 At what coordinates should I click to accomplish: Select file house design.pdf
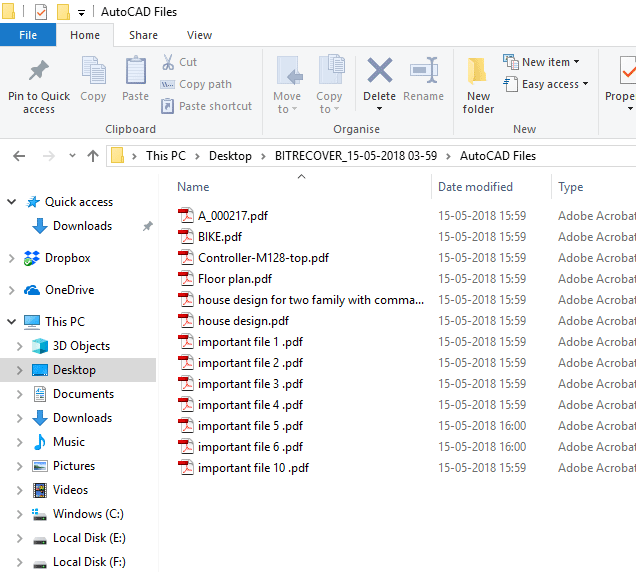pyautogui.click(x=243, y=321)
